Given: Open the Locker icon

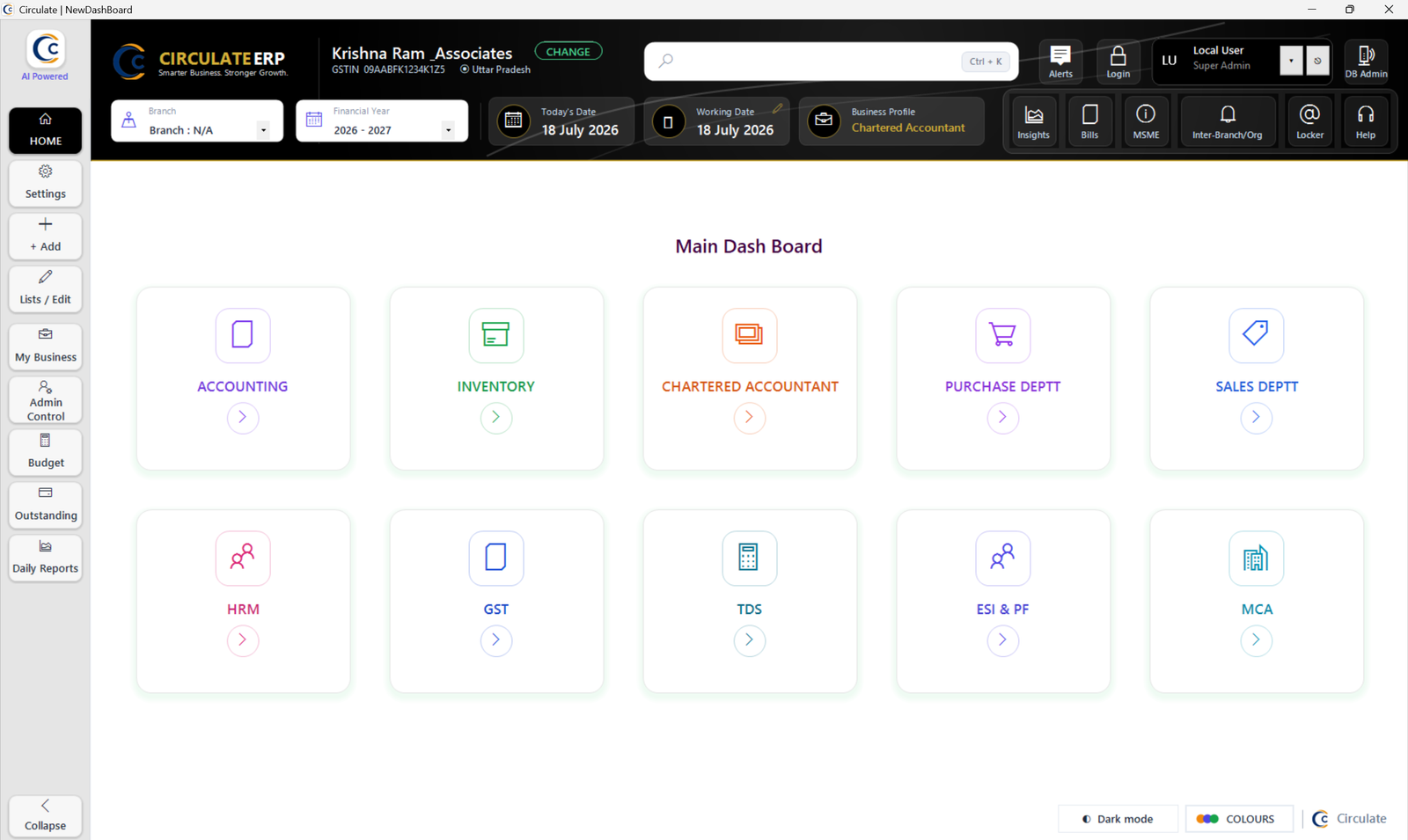Looking at the screenshot, I should [1309, 121].
